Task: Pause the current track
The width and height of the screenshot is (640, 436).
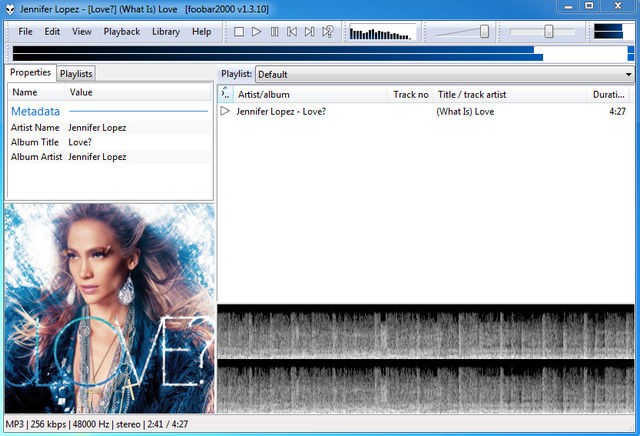Action: click(x=274, y=32)
